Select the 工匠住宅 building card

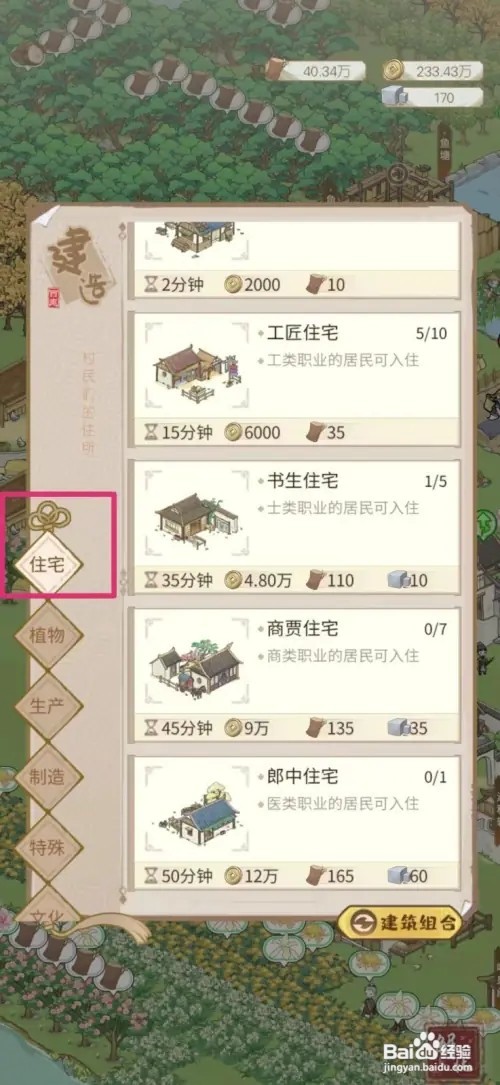click(296, 379)
